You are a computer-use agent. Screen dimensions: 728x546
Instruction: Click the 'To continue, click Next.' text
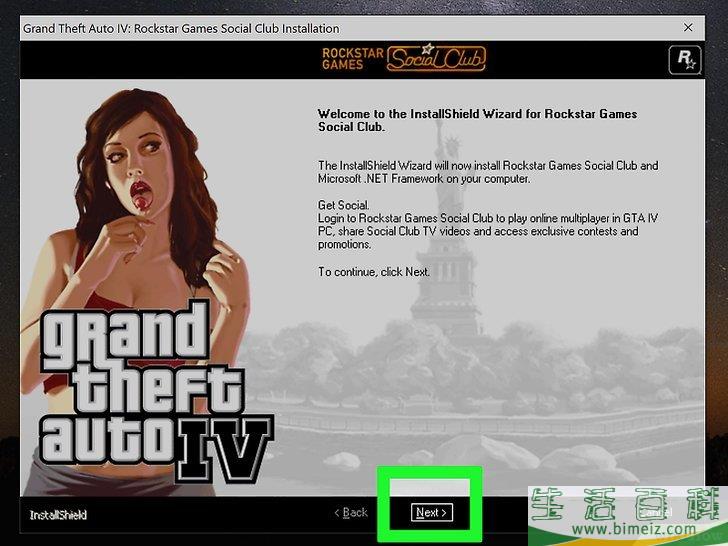click(374, 272)
